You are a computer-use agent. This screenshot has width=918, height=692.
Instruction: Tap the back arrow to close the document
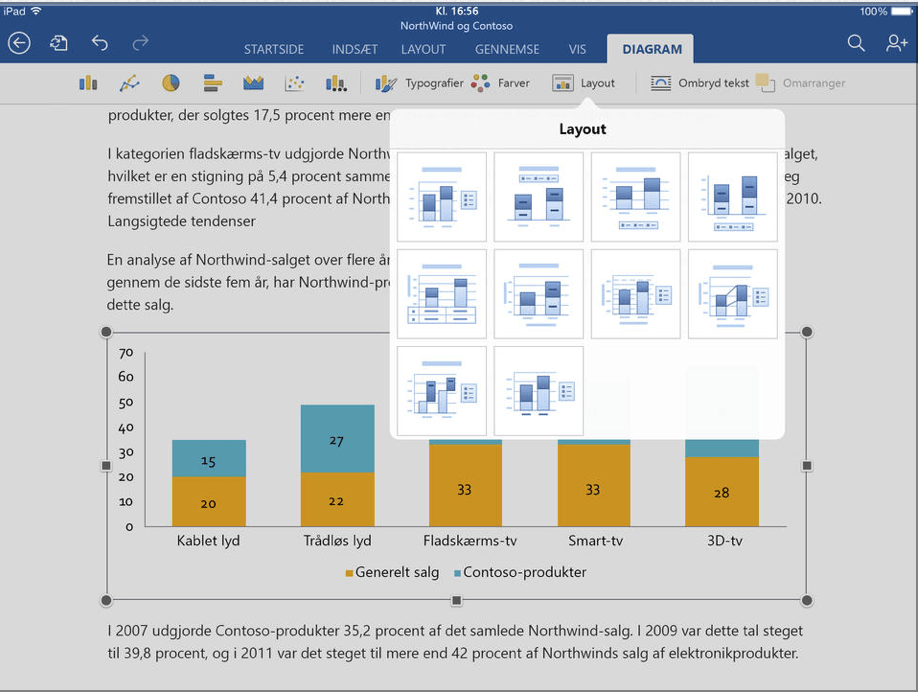19,43
